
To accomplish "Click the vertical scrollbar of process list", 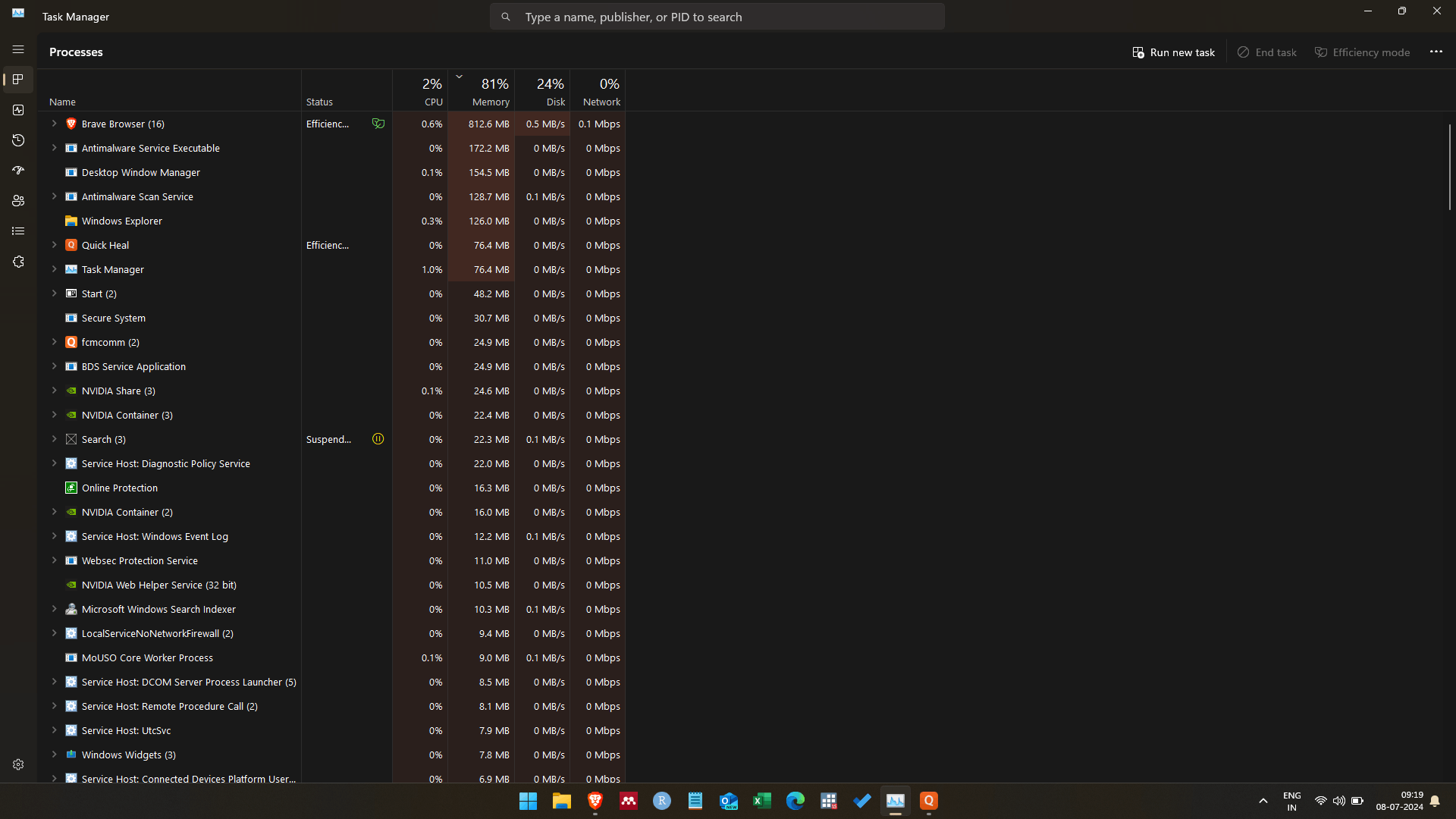I will tap(1449, 167).
